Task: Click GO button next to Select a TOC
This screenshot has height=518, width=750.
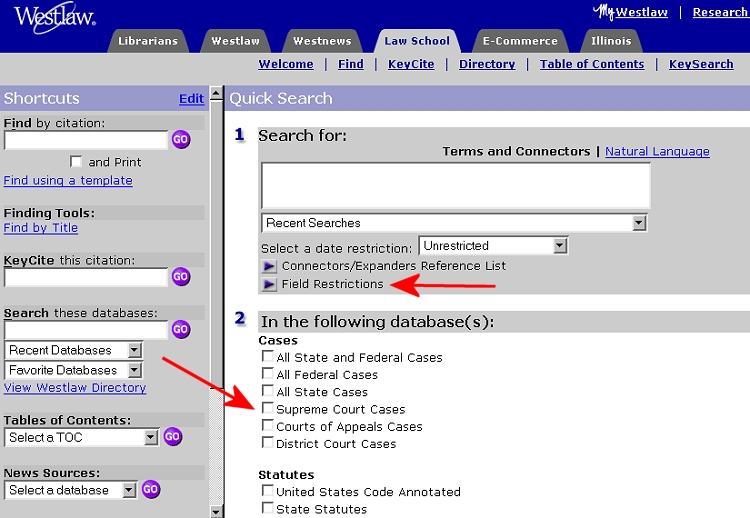Action: [173, 436]
